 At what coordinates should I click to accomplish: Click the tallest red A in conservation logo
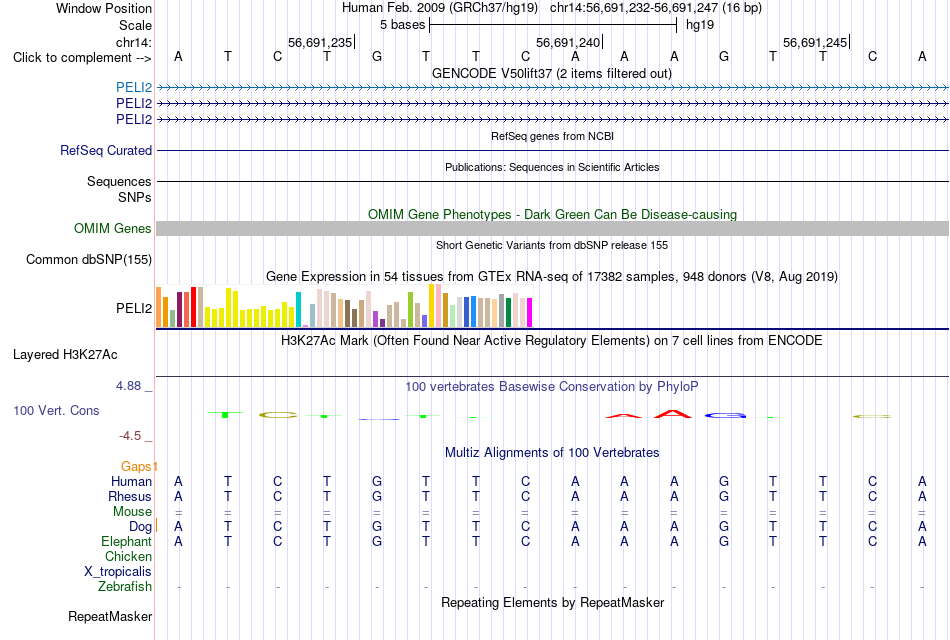tap(673, 414)
